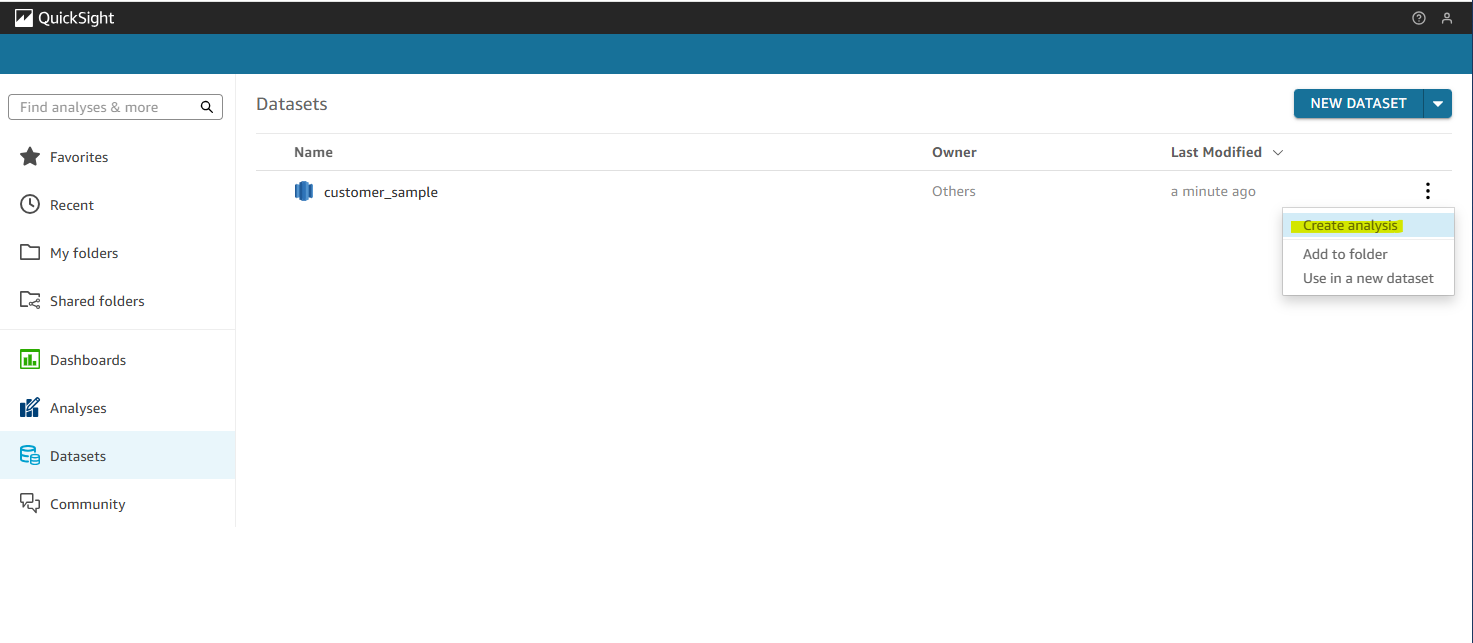Click the Favorites star icon
This screenshot has width=1473, height=643.
click(30, 157)
